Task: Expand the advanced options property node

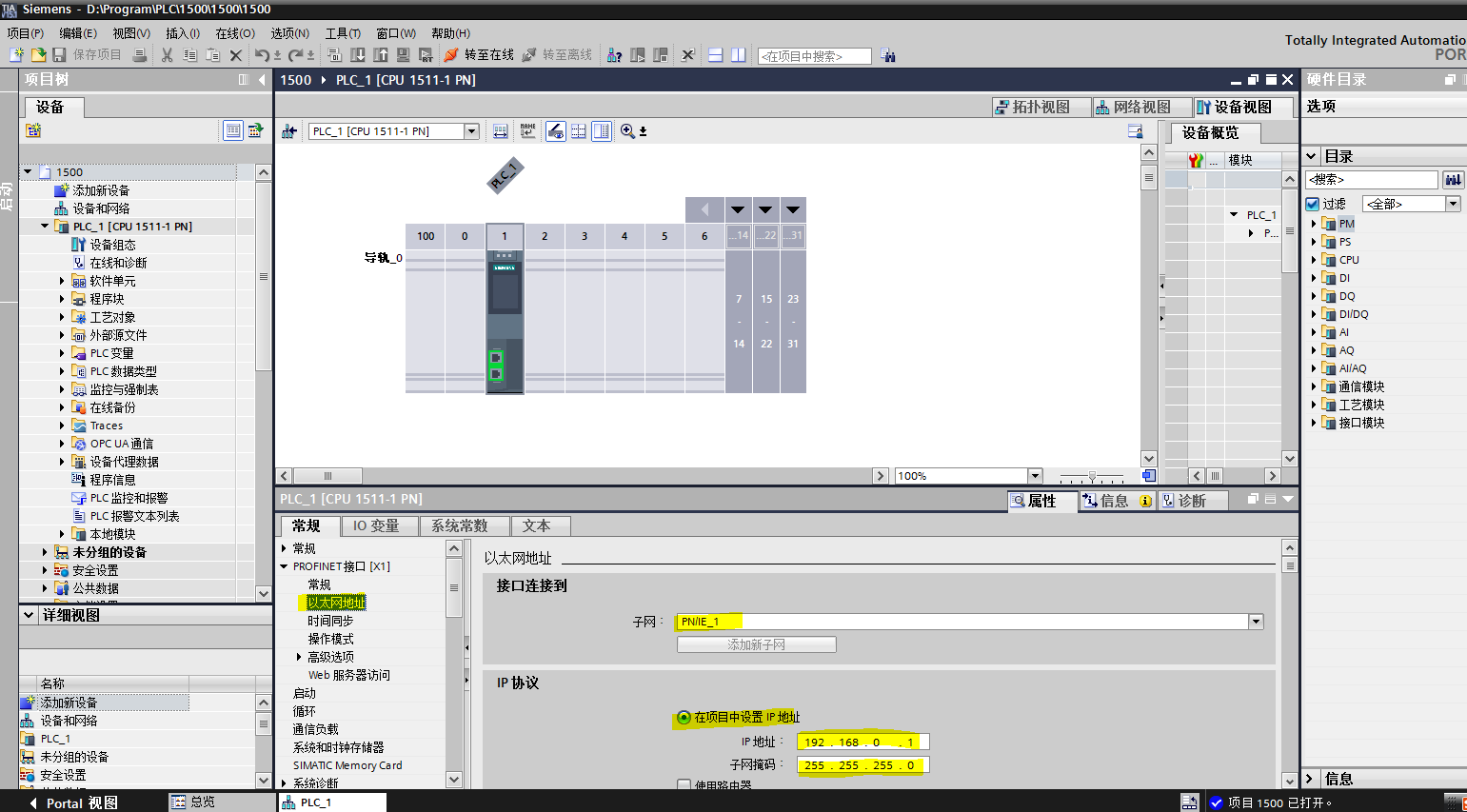Action: 299,657
